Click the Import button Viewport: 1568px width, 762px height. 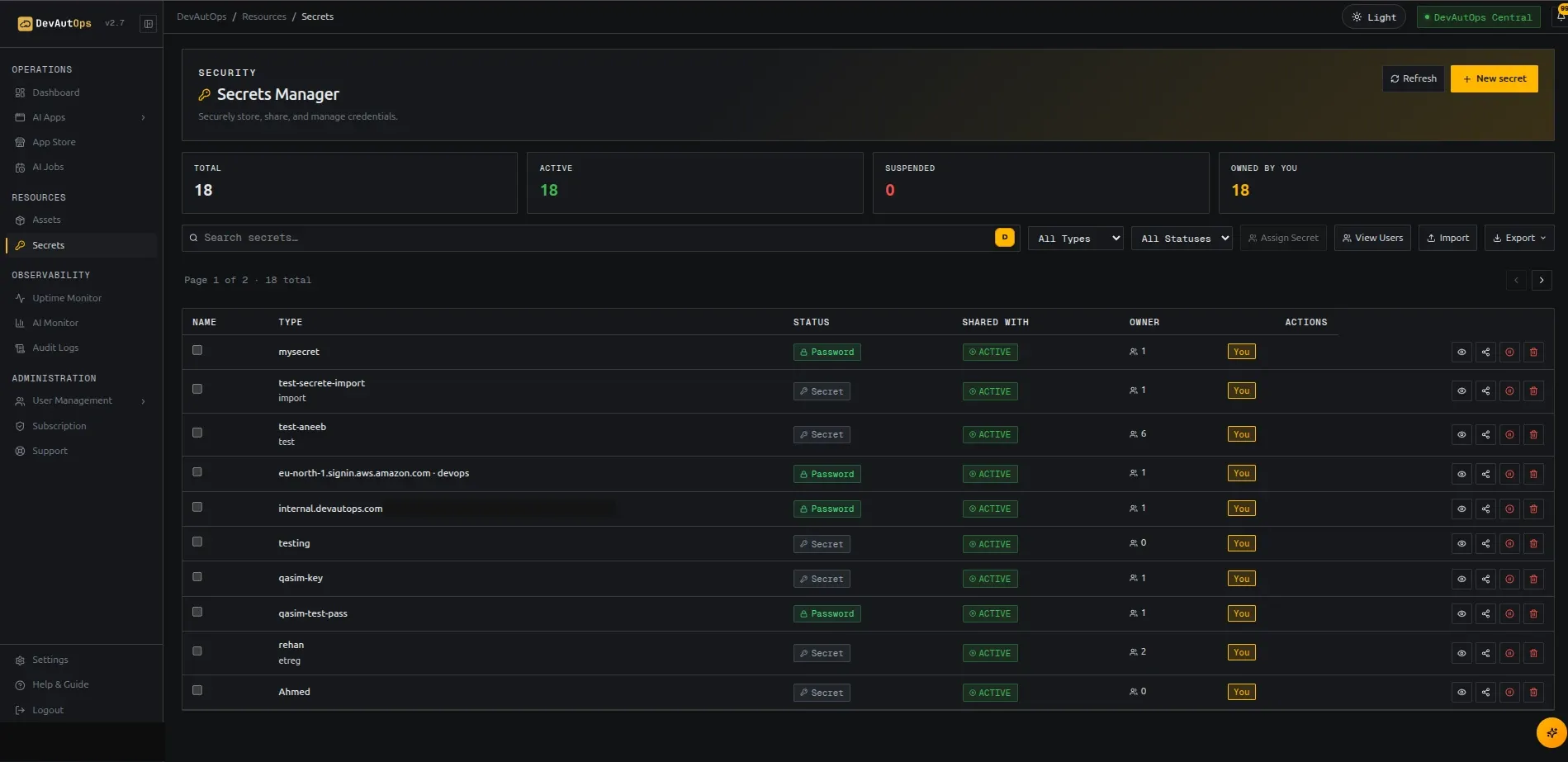click(x=1447, y=238)
